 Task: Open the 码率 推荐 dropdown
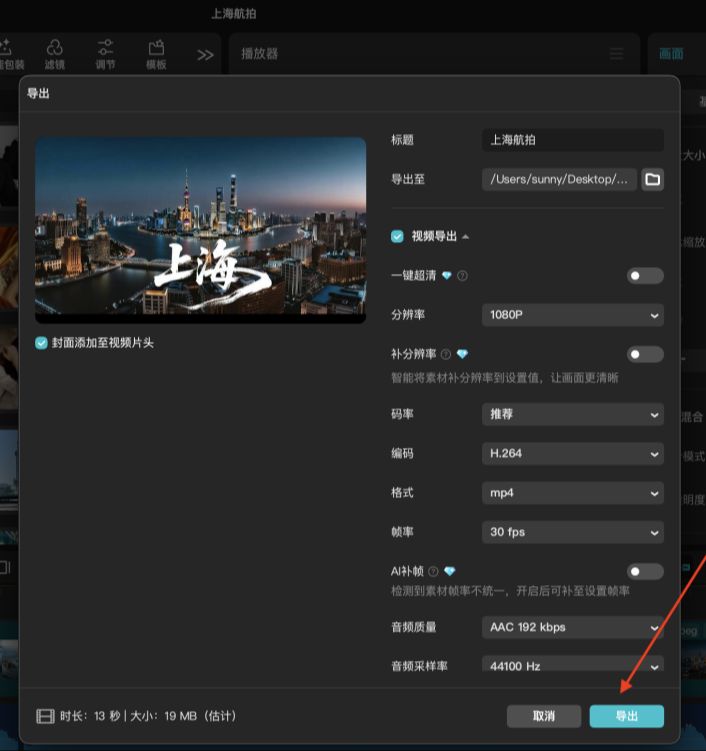coord(573,414)
